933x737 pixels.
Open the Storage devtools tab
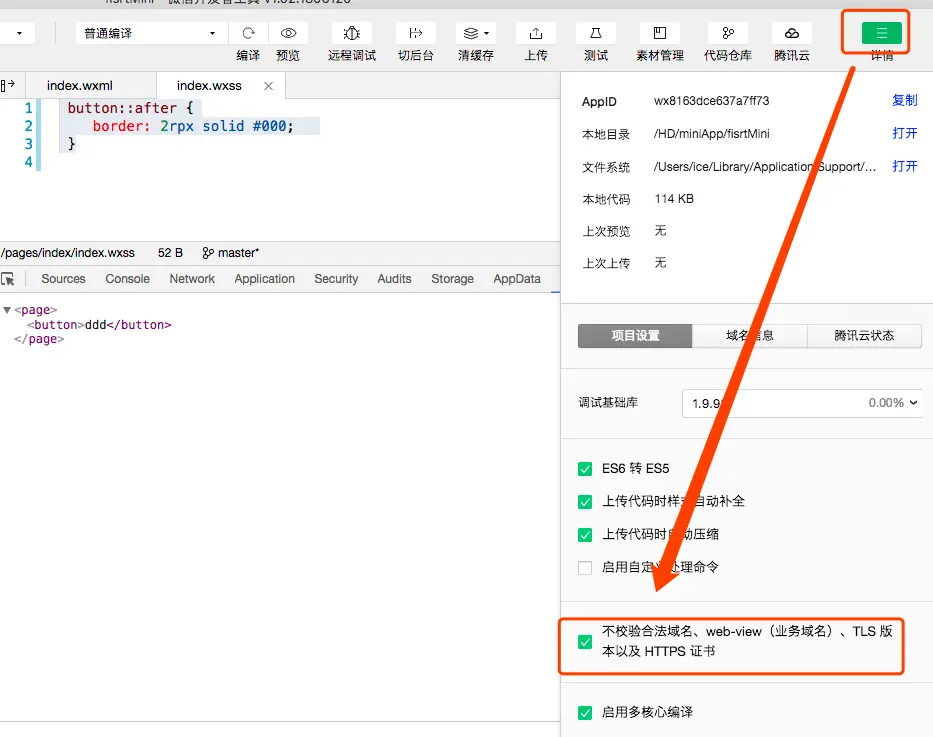click(x=452, y=279)
